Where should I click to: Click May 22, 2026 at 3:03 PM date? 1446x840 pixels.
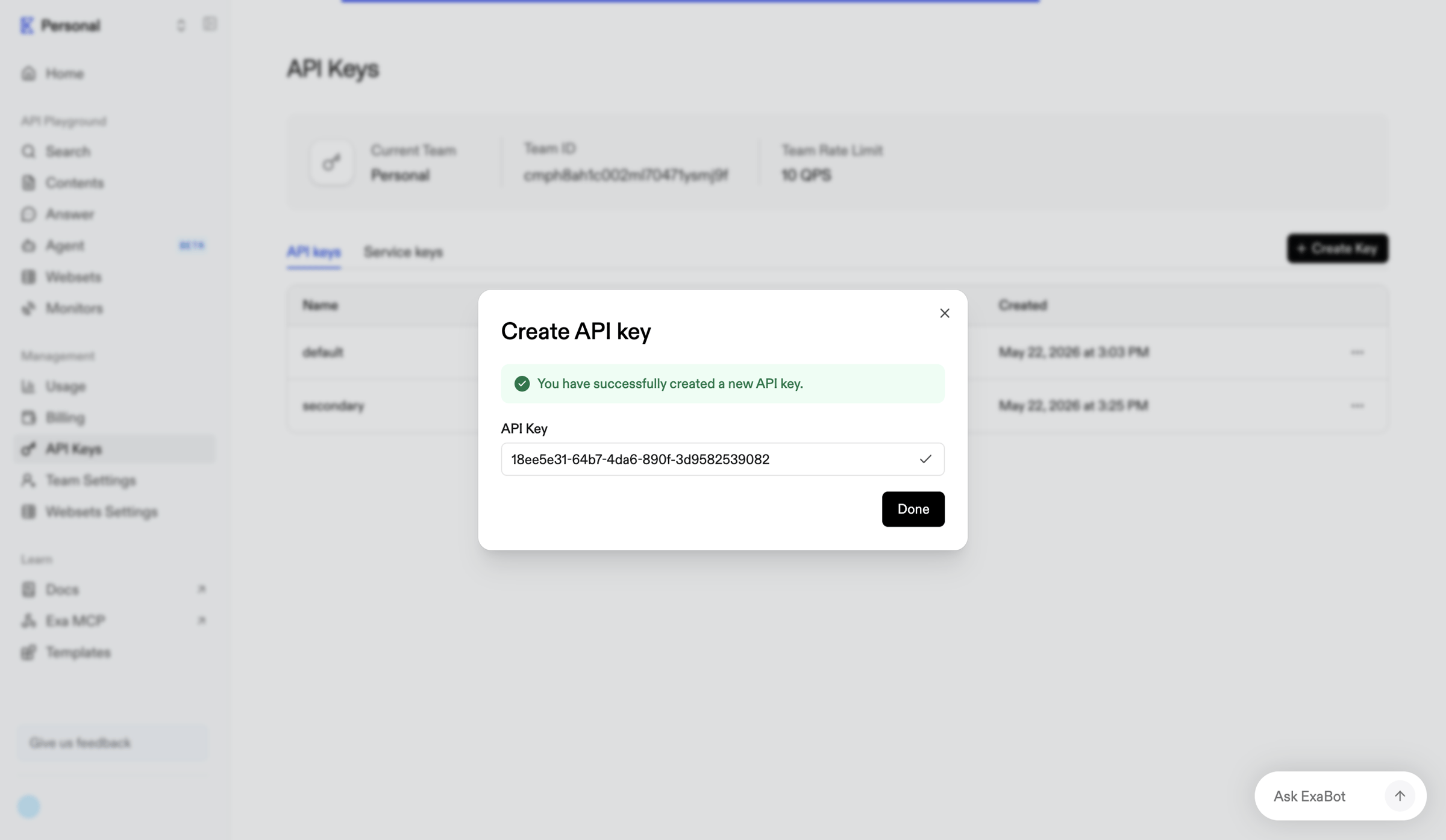point(1074,352)
